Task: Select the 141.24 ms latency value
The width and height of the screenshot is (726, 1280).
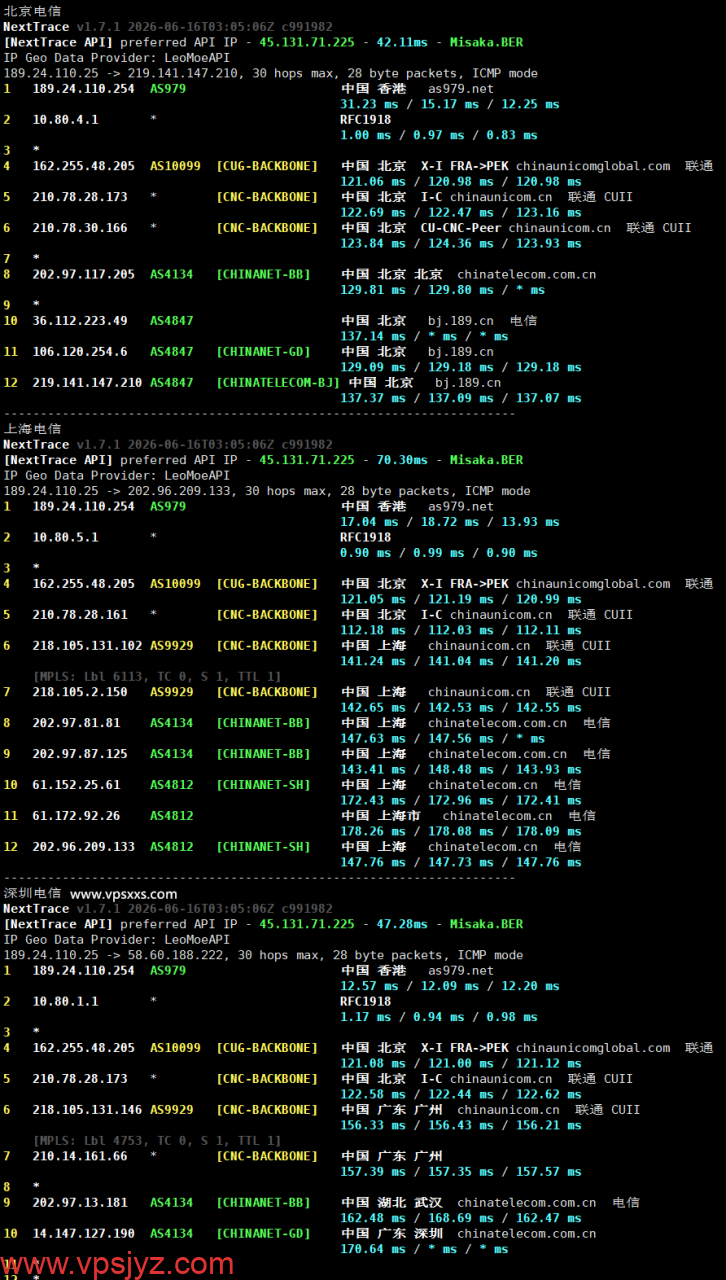Action: [373, 661]
